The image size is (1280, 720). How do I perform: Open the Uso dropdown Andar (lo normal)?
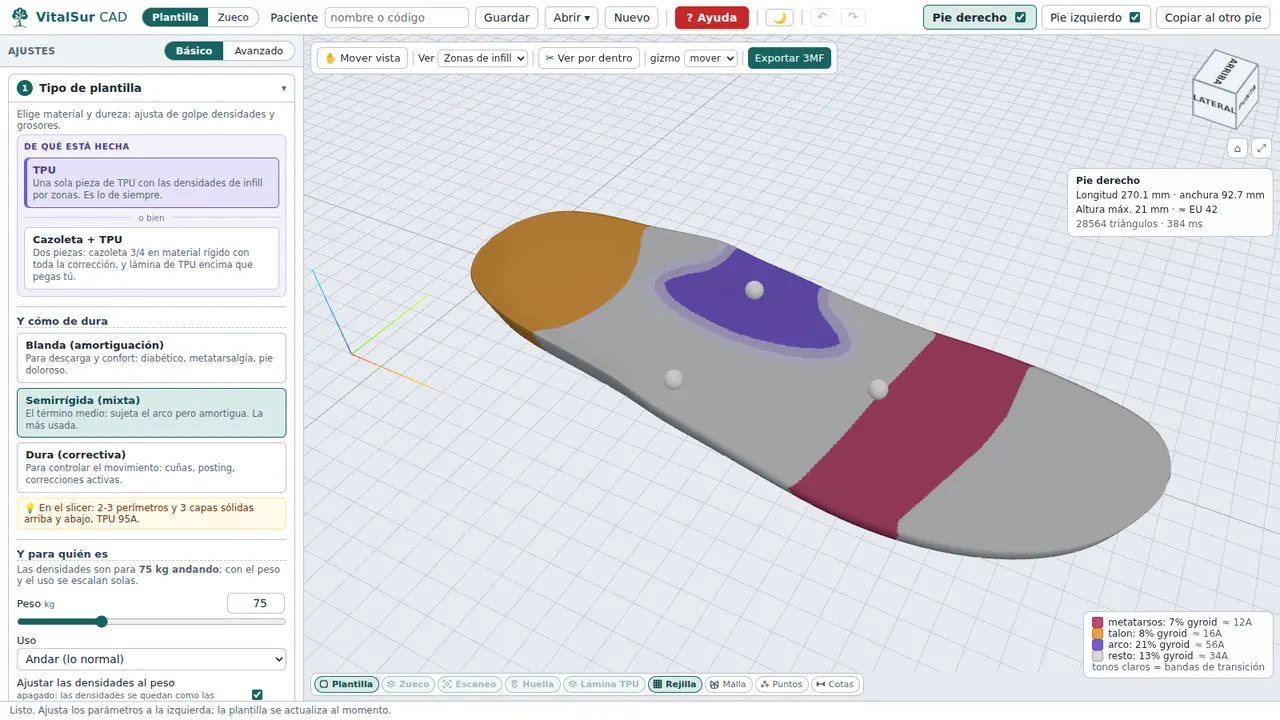click(152, 659)
